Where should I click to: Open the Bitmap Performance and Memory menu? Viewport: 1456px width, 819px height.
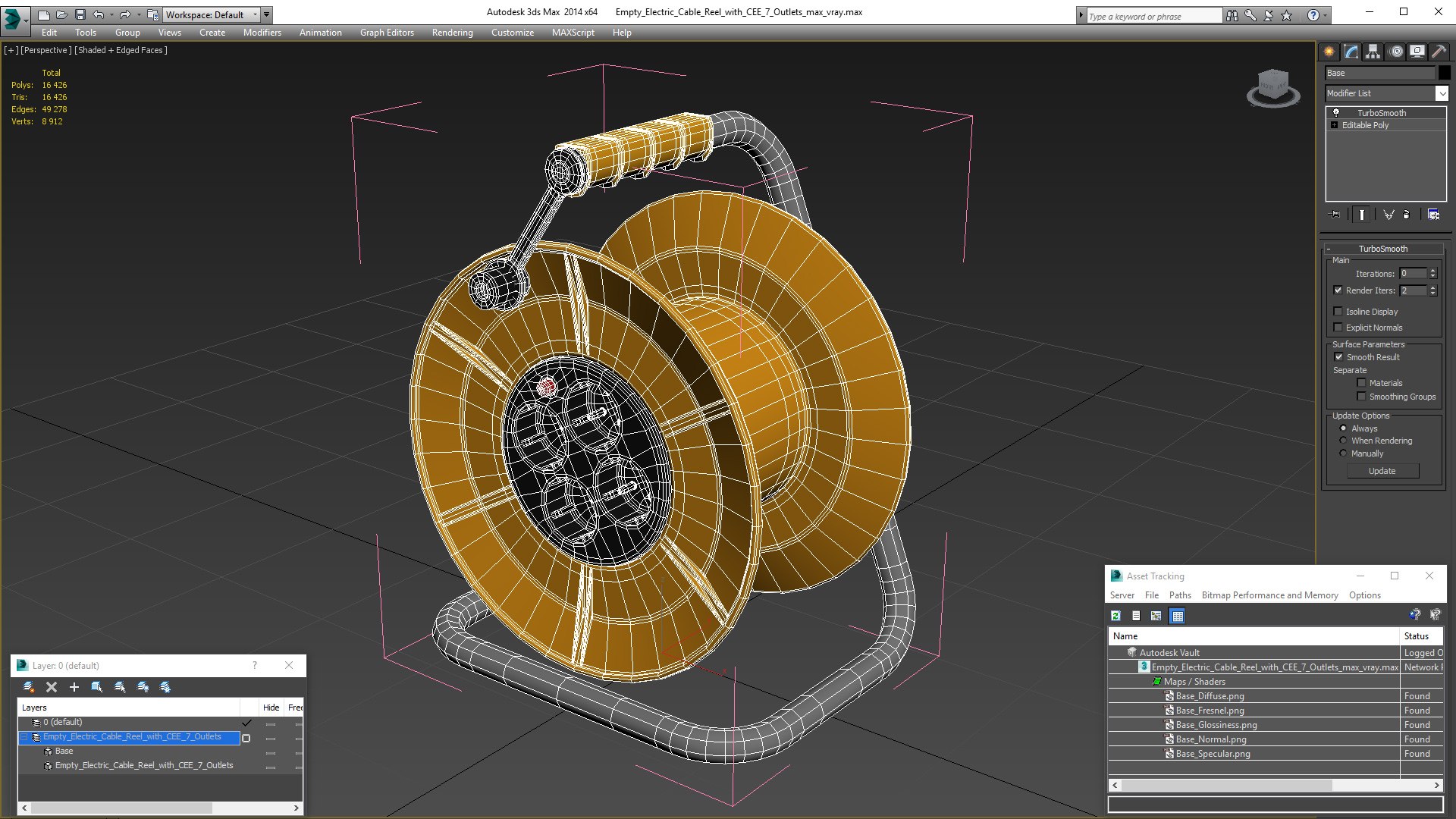pos(1269,595)
